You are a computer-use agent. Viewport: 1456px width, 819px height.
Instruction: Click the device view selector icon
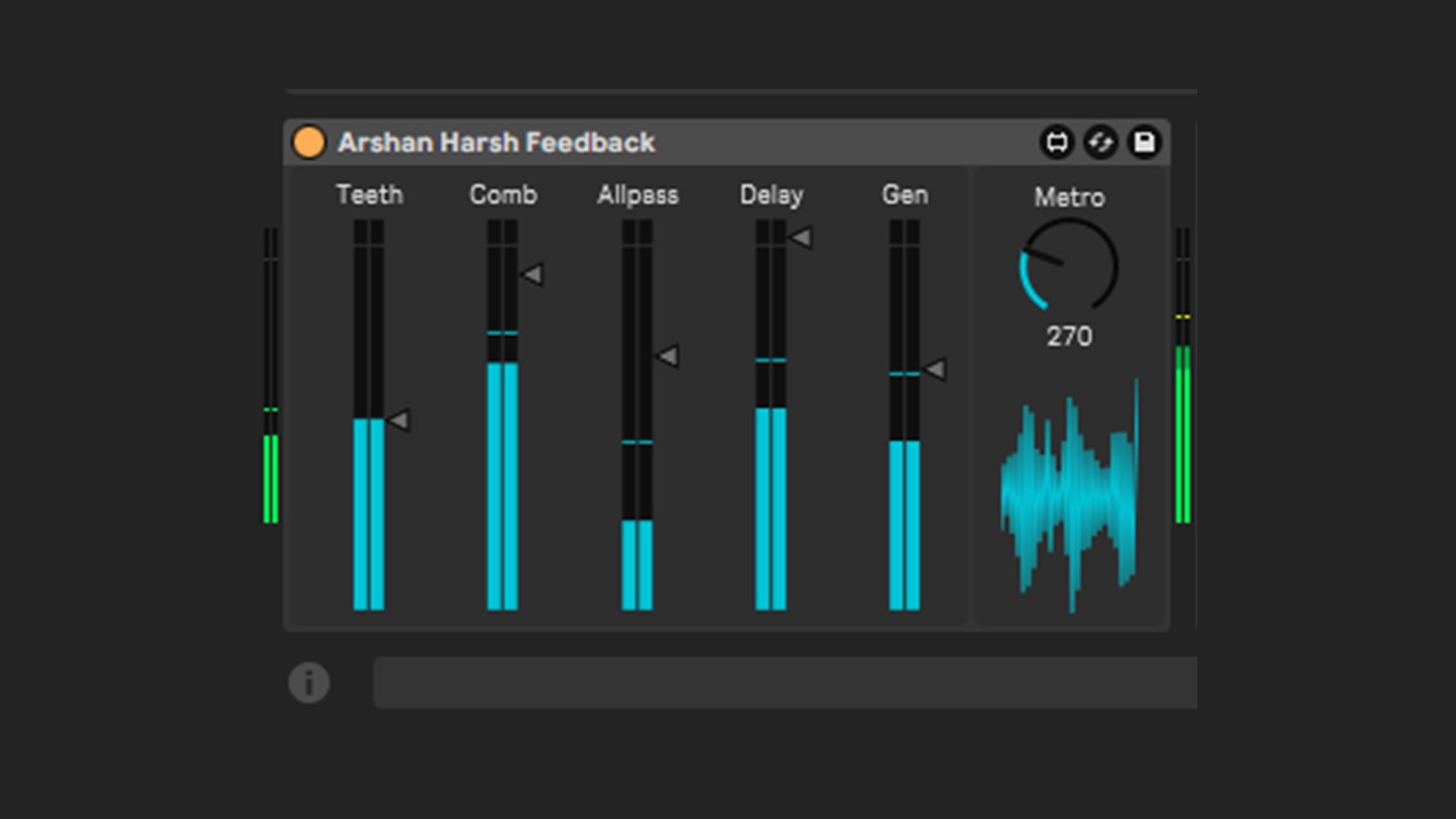[1056, 143]
